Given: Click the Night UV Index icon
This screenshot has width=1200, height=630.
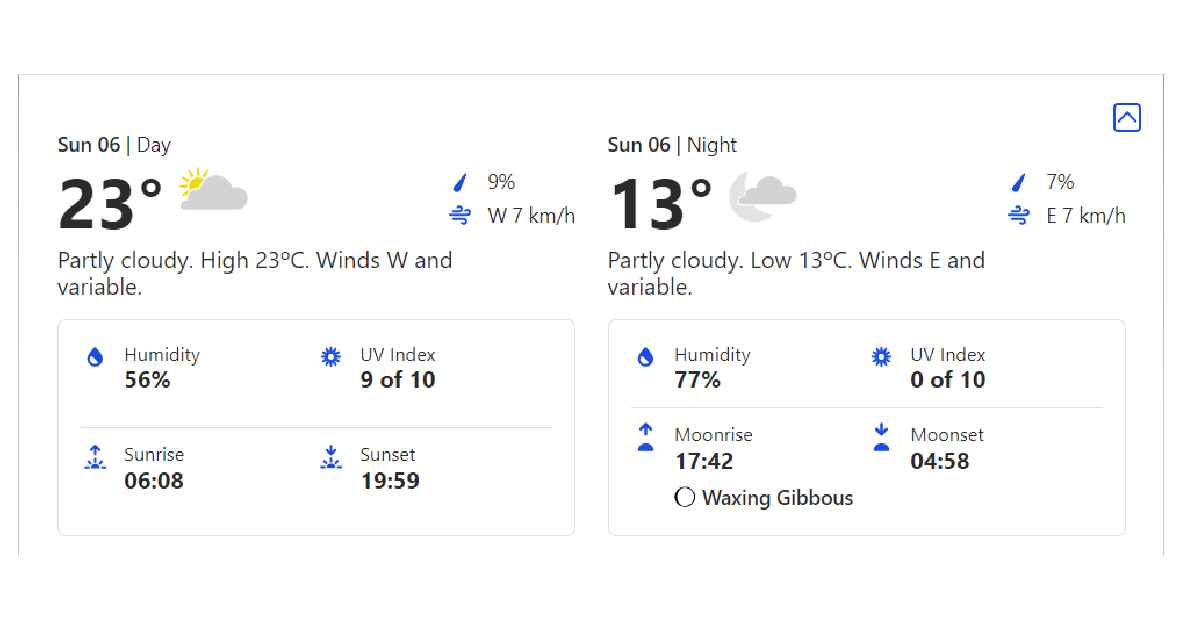Looking at the screenshot, I should 881,357.
